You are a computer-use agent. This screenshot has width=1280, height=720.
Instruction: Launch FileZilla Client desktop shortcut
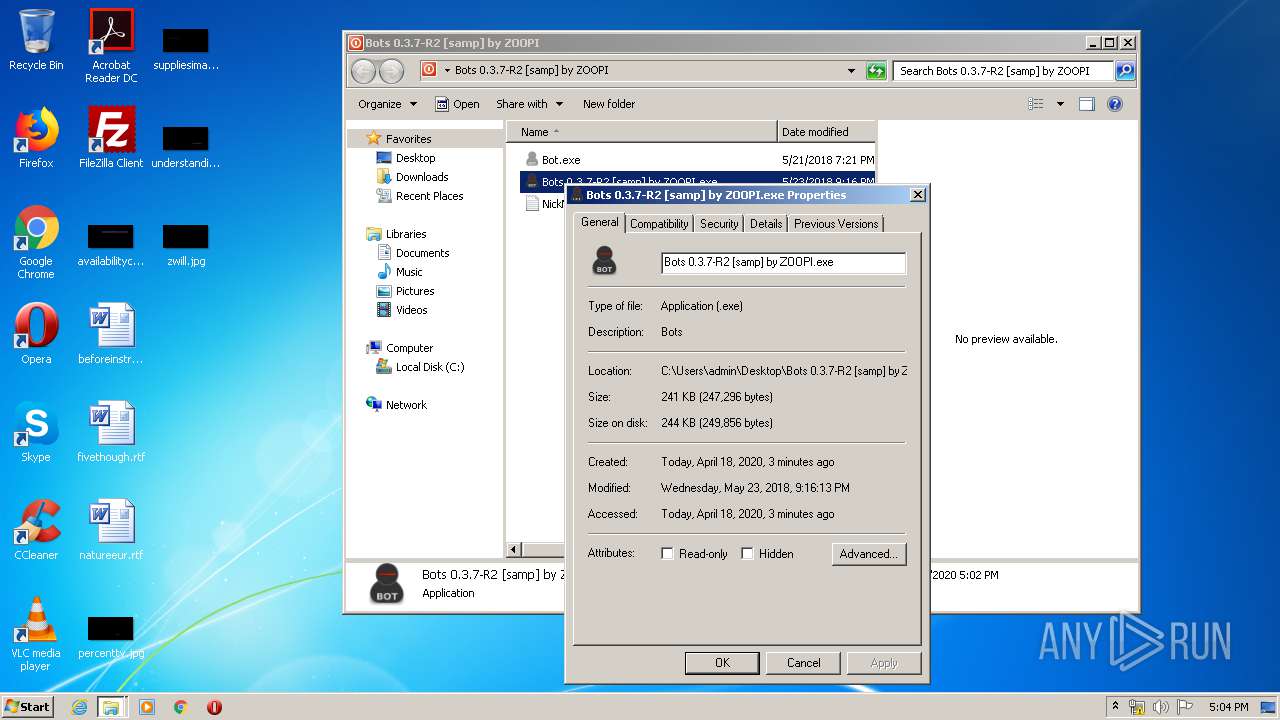tap(111, 138)
